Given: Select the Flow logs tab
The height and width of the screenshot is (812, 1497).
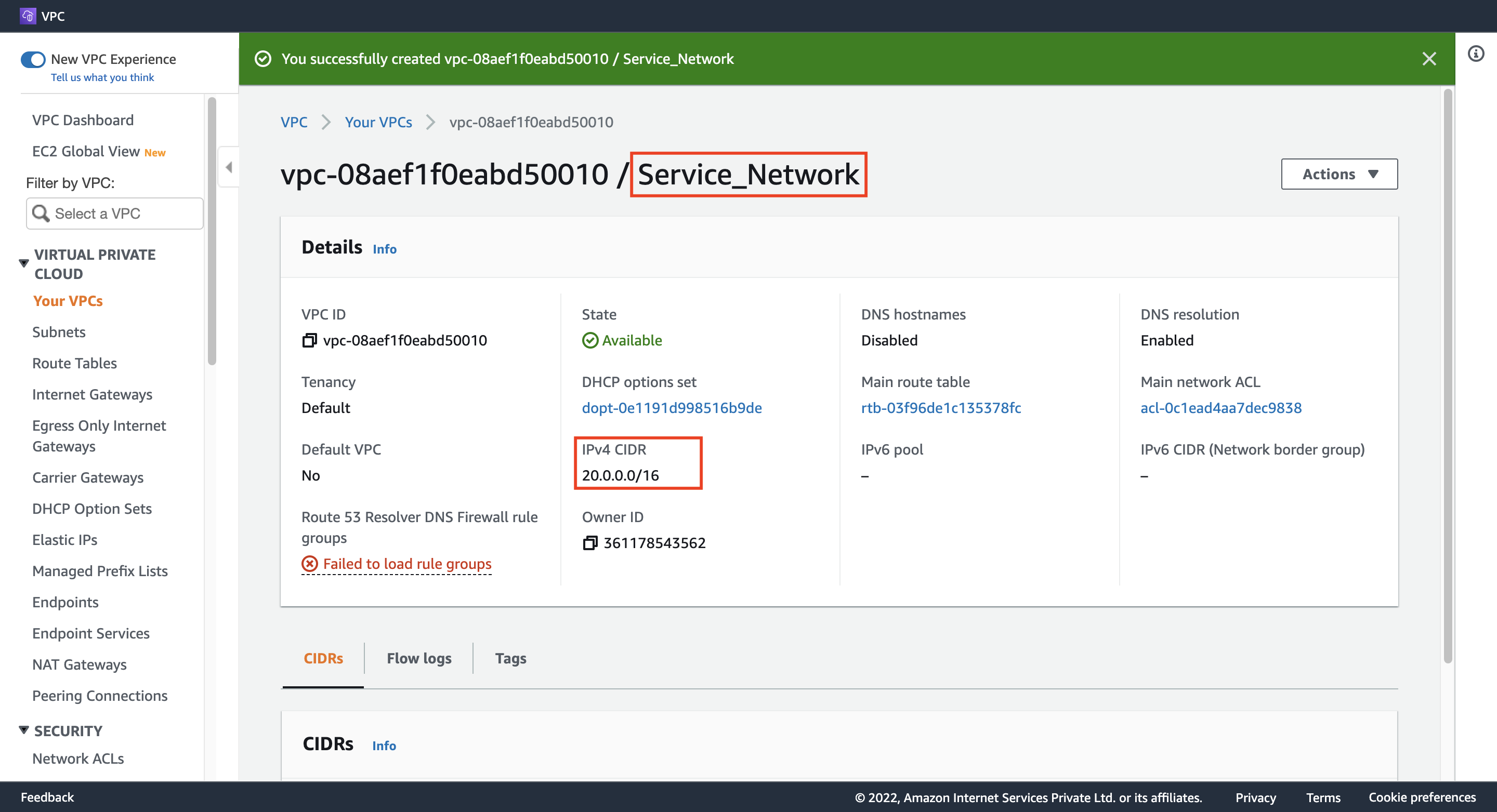Looking at the screenshot, I should [x=419, y=658].
